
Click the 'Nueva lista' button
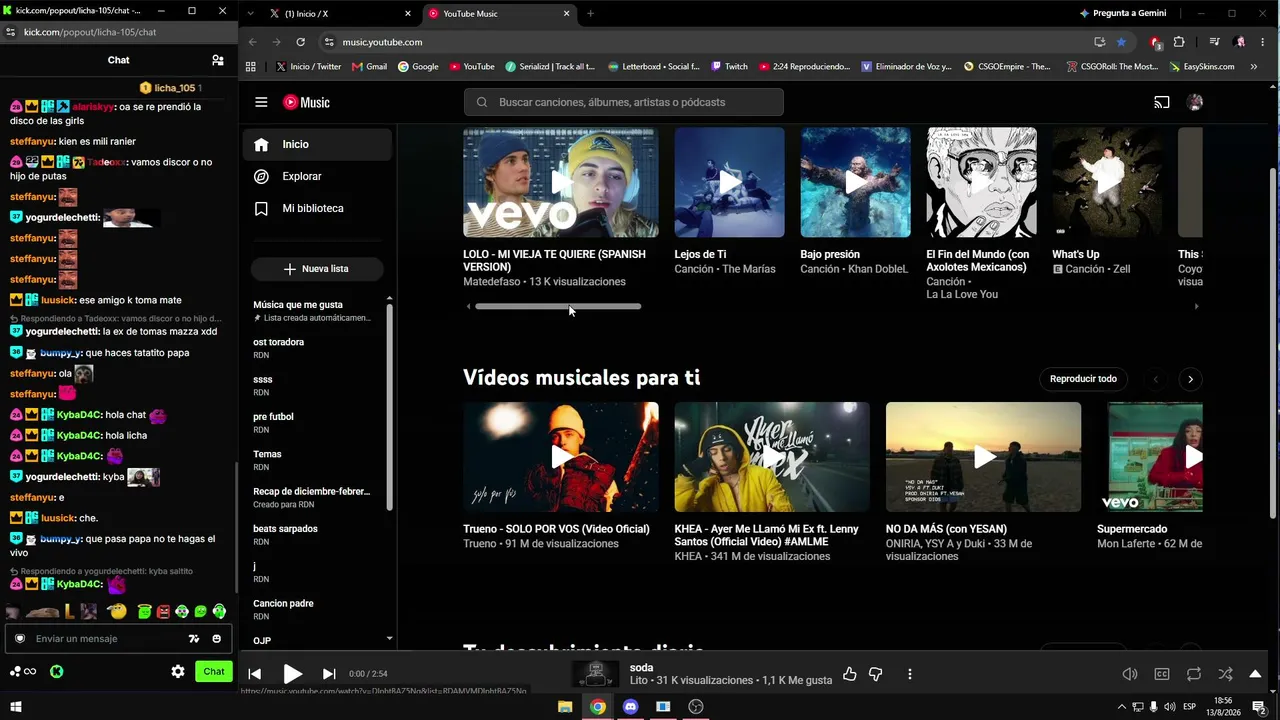click(x=317, y=269)
